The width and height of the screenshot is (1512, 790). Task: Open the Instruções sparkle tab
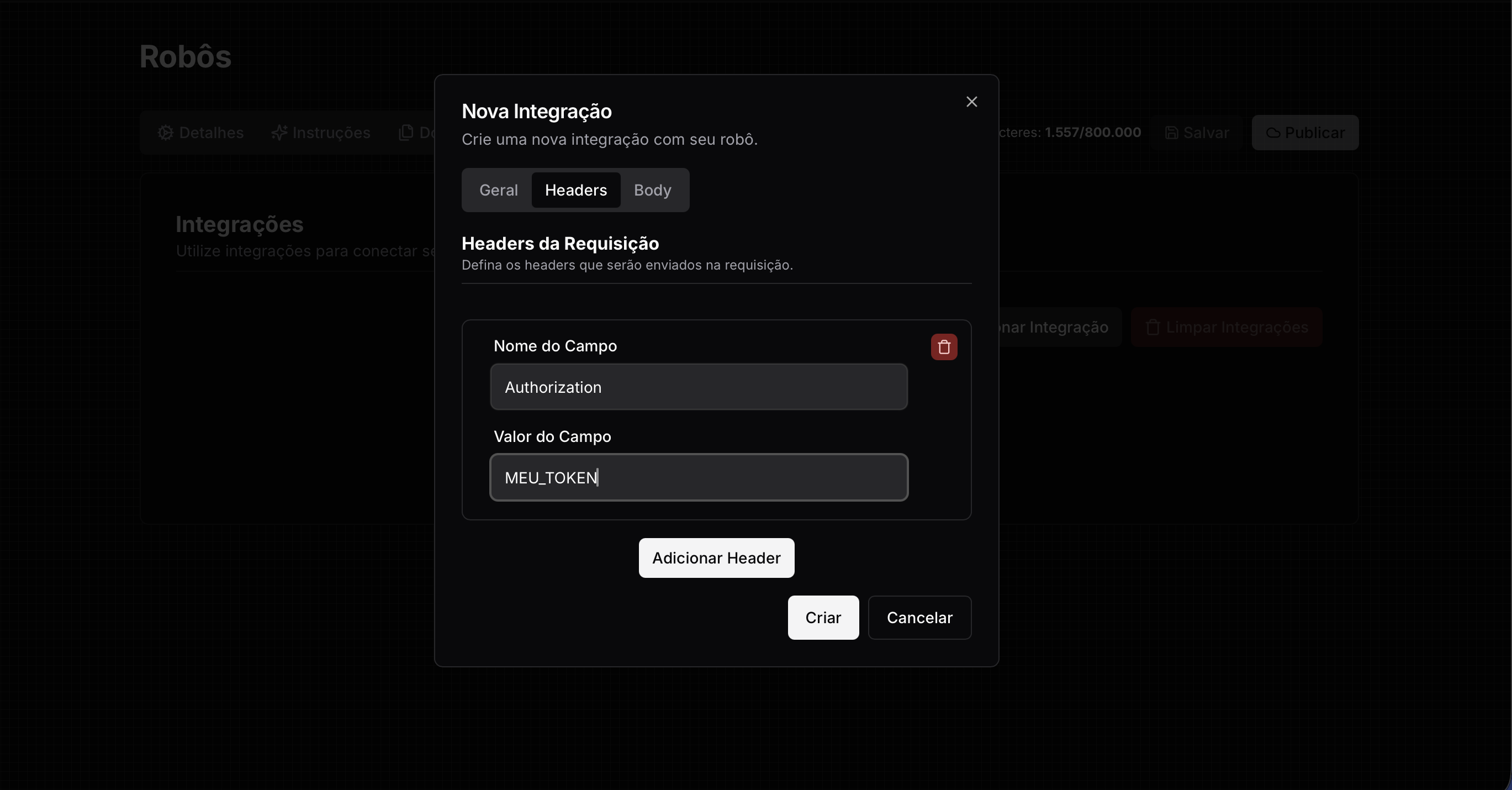279,133
